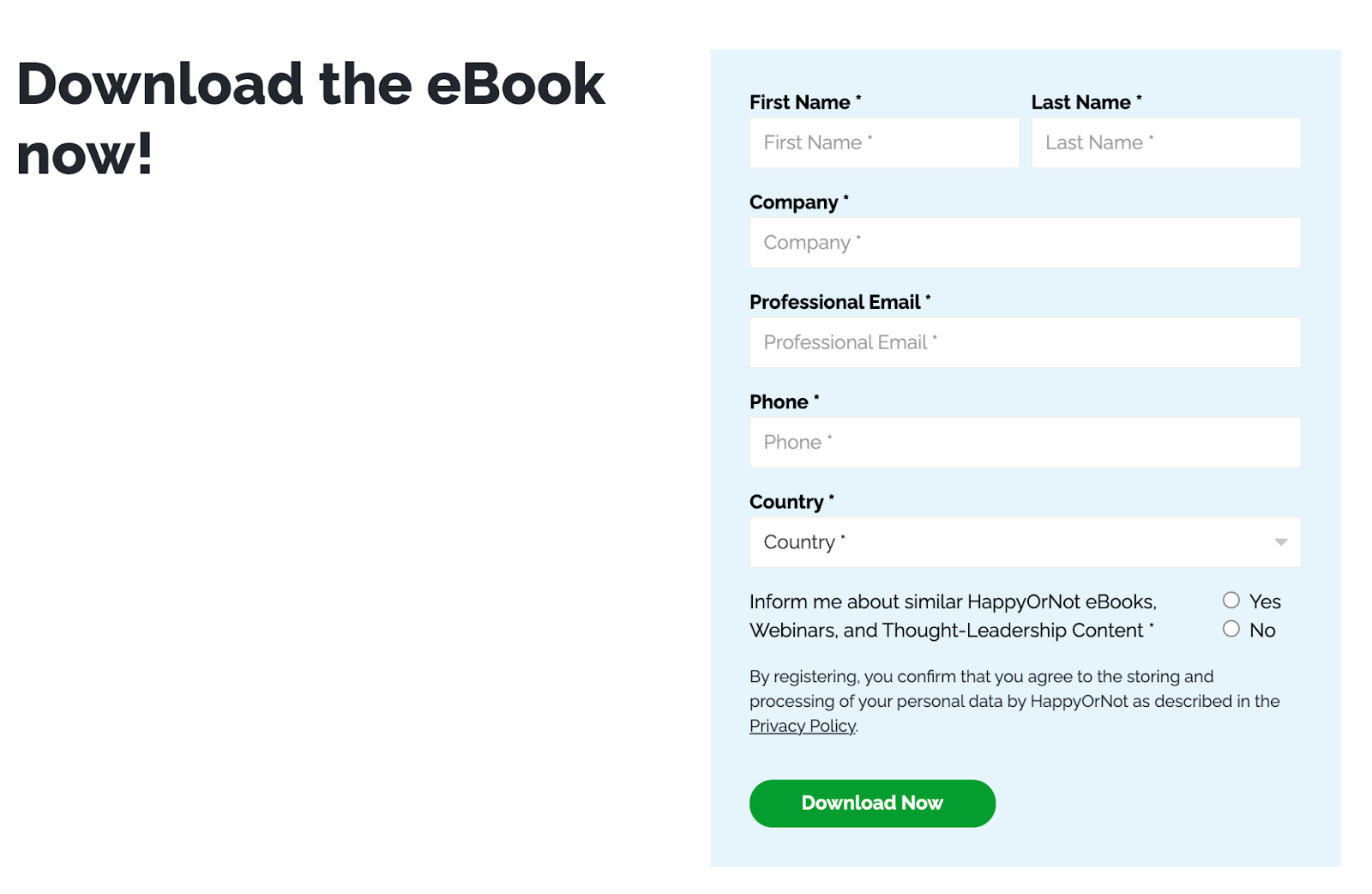Focus the Last Name text field

tap(1165, 142)
